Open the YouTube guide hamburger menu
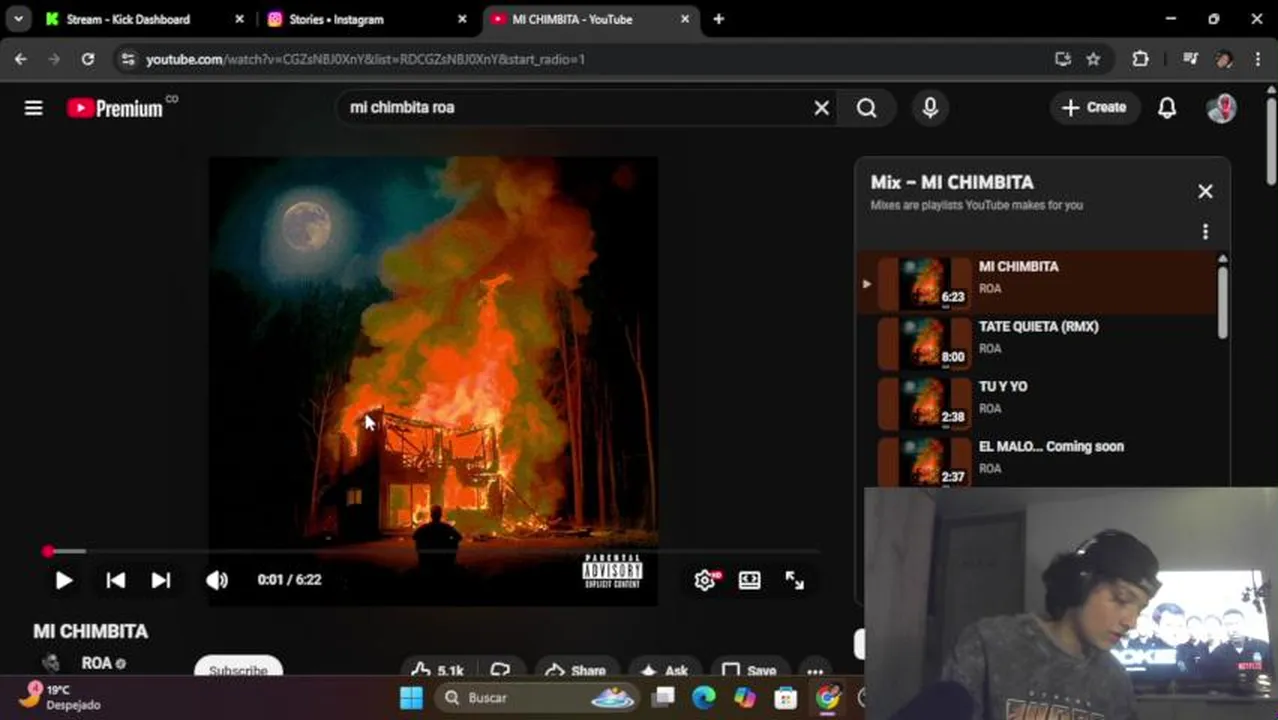1278x720 pixels. 34,108
